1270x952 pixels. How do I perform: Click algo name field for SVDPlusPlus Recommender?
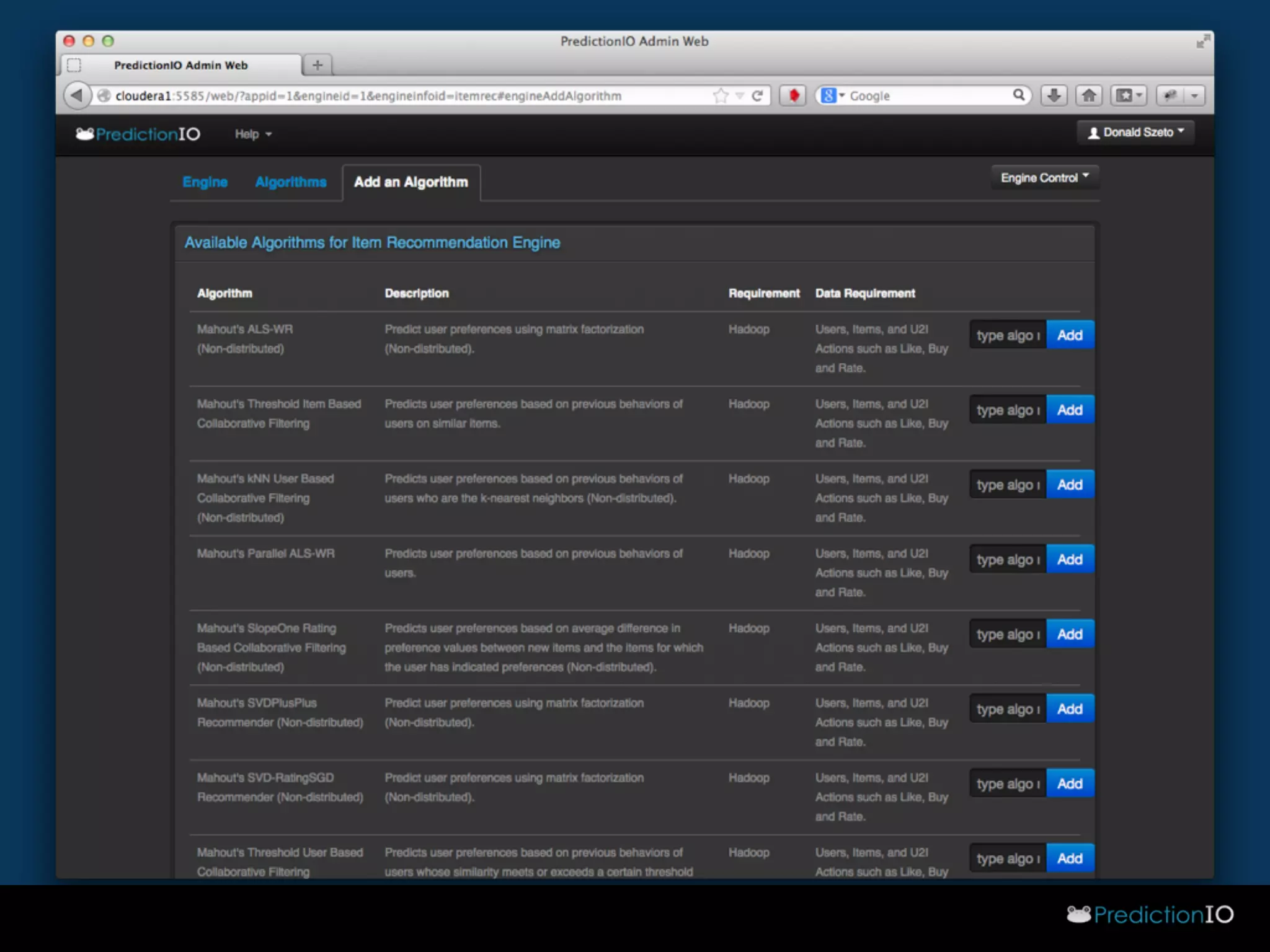1008,709
